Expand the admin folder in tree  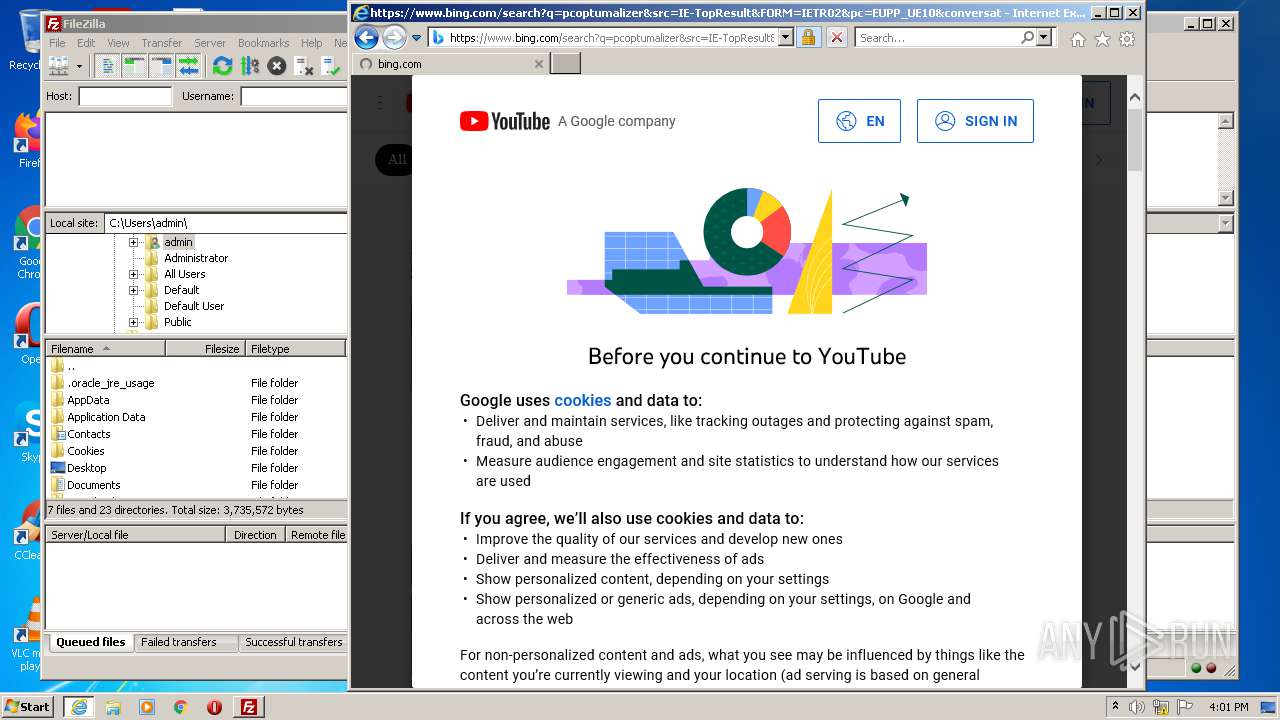coord(134,242)
